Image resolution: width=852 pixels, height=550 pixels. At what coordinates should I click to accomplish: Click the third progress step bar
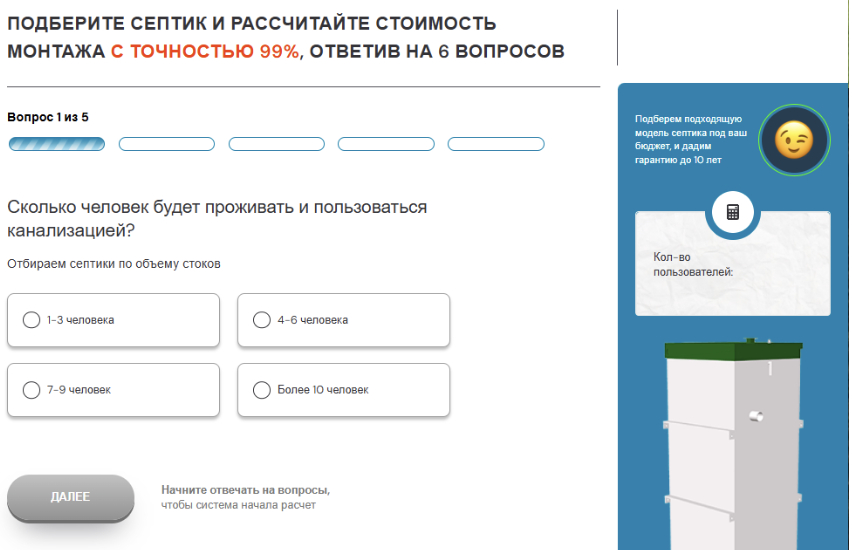[277, 144]
